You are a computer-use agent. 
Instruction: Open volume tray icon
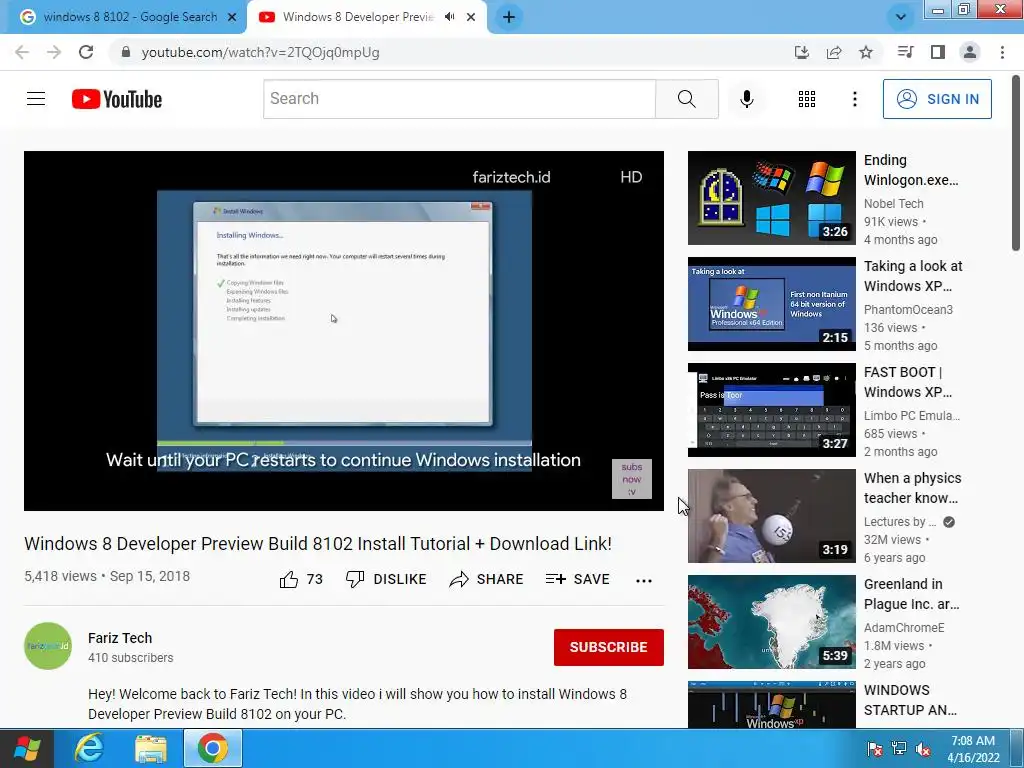(x=923, y=749)
